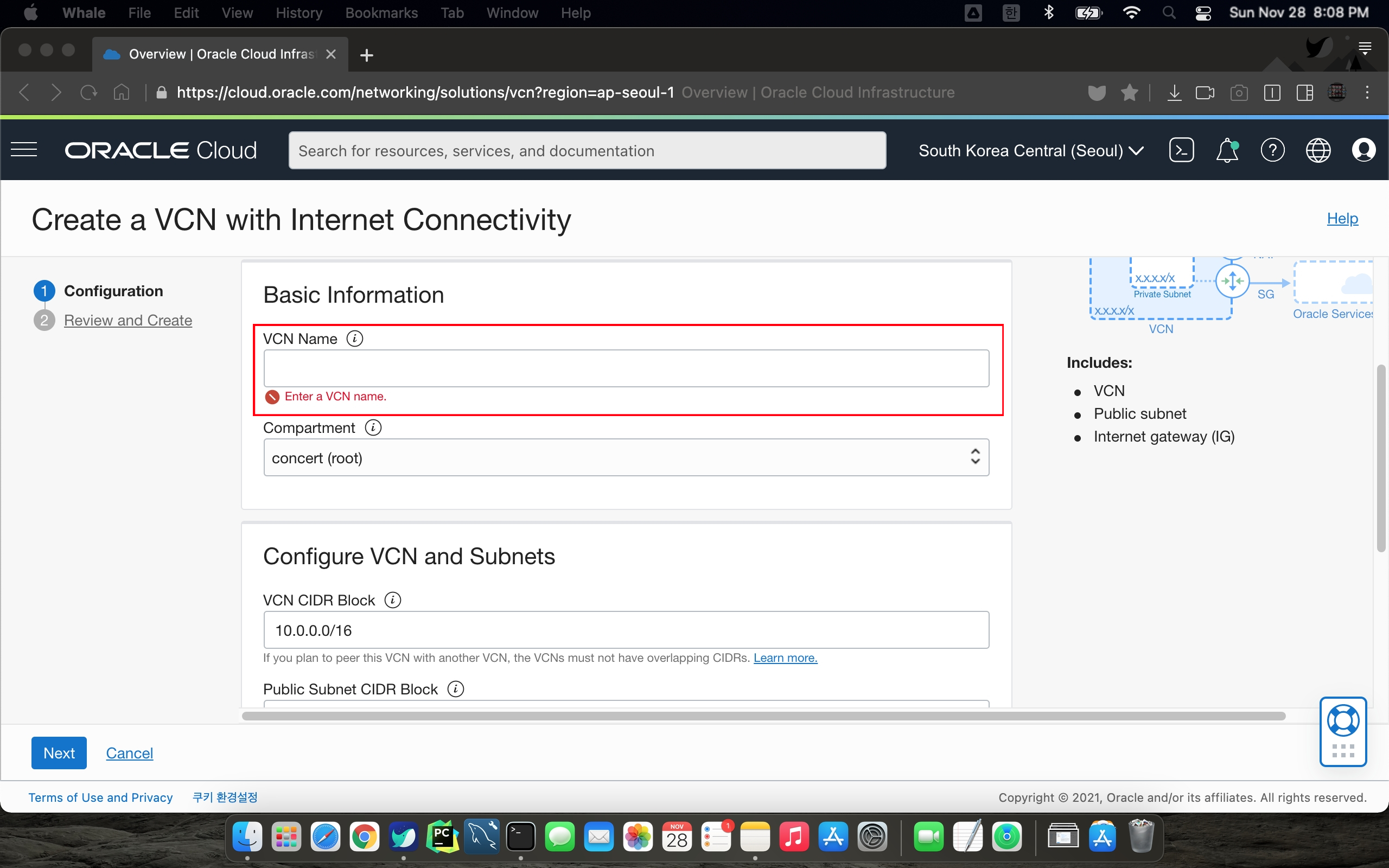
Task: Expand the South Korea Central region selector
Action: [x=1031, y=150]
